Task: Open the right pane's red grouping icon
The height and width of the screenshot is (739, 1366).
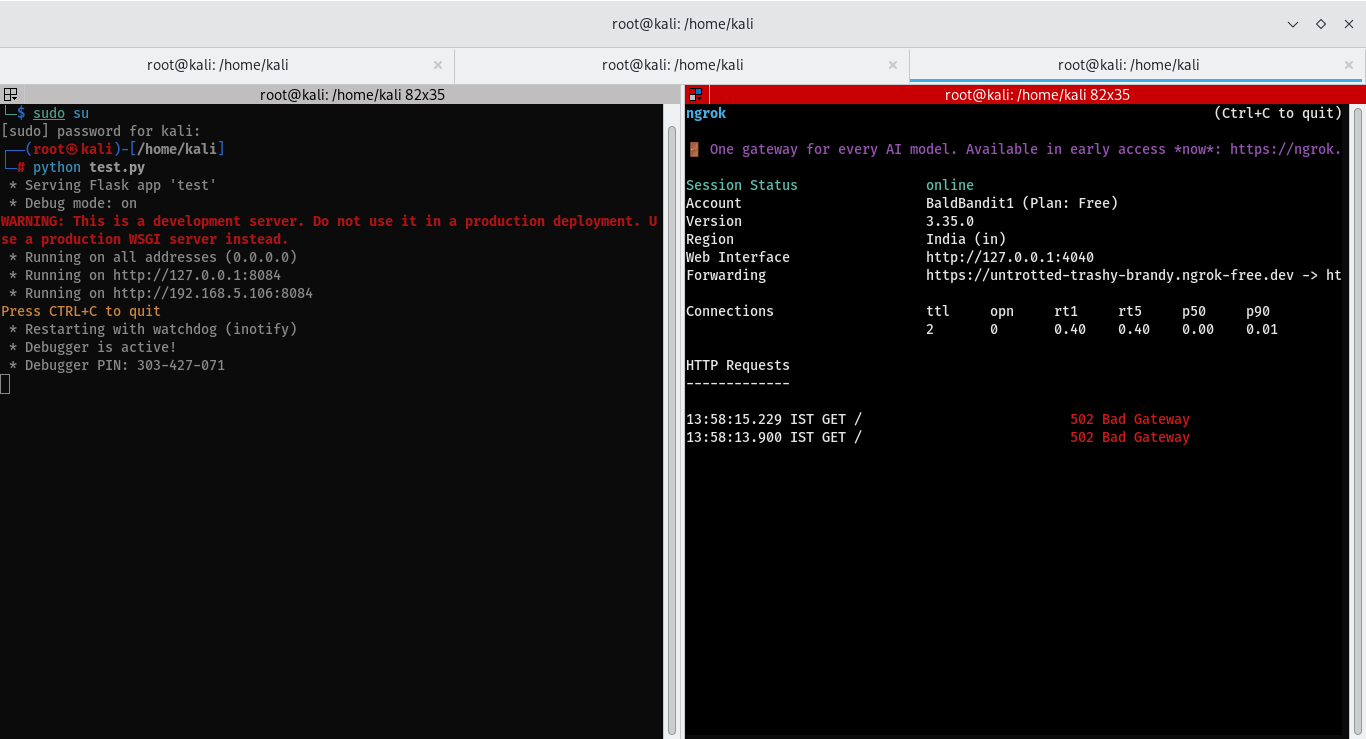Action: pos(695,95)
